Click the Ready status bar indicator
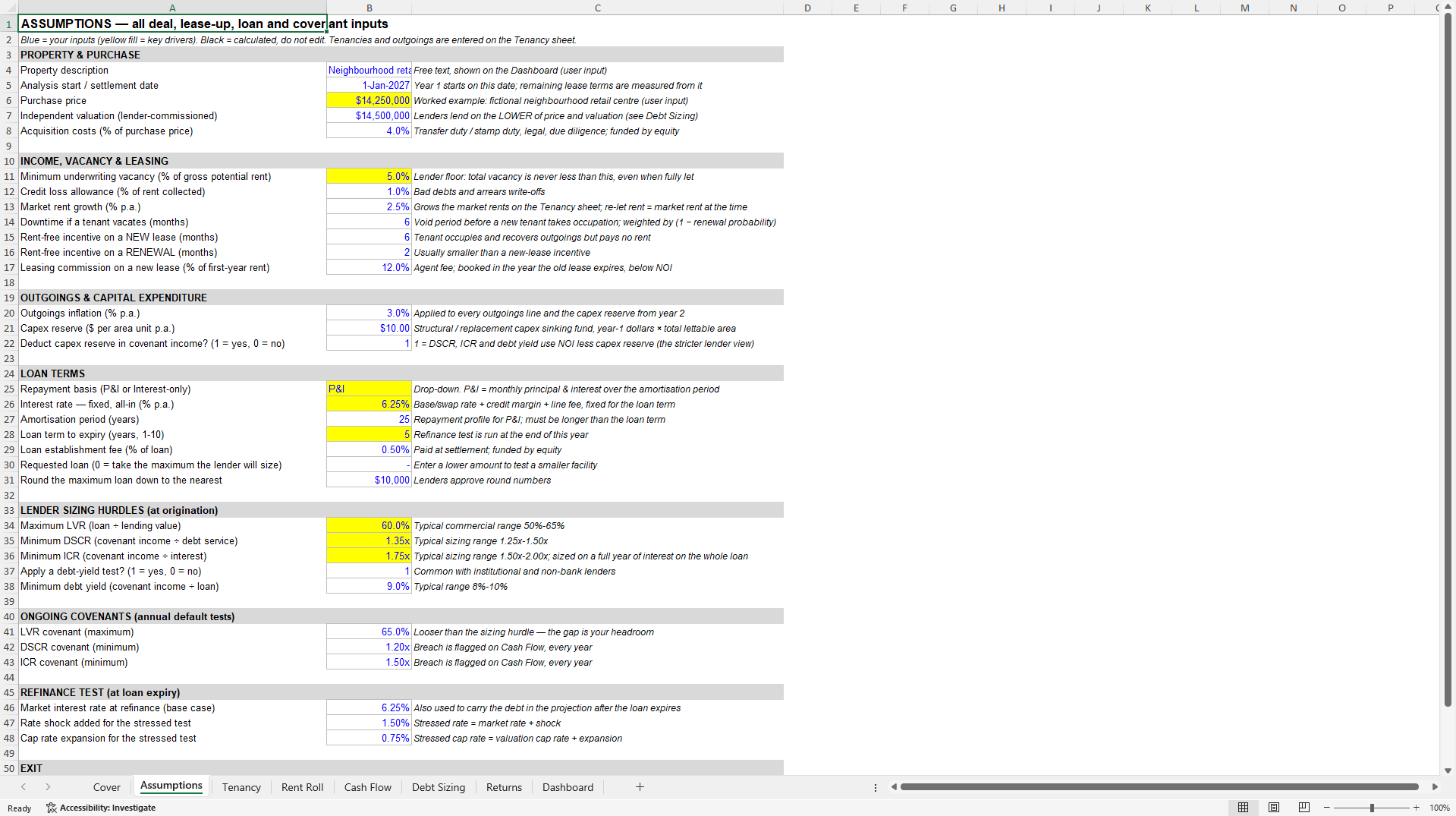 click(x=19, y=808)
